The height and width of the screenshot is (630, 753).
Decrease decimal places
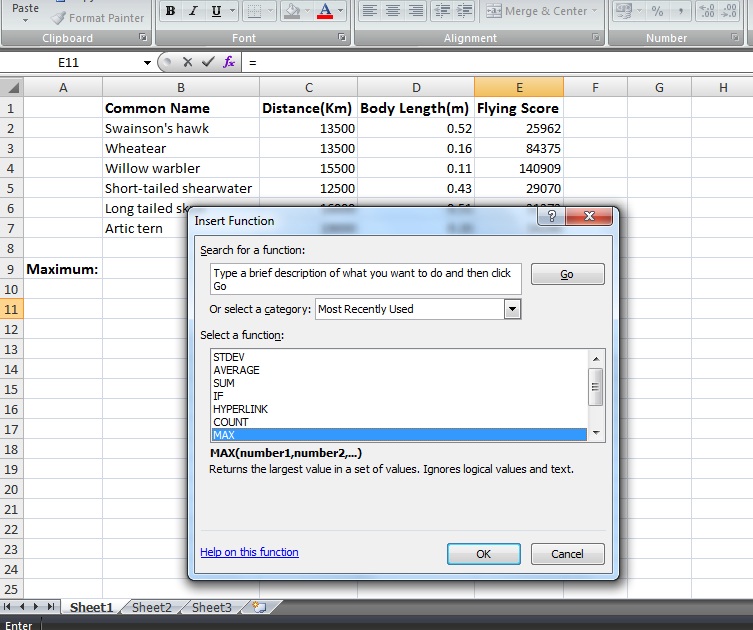pos(729,11)
